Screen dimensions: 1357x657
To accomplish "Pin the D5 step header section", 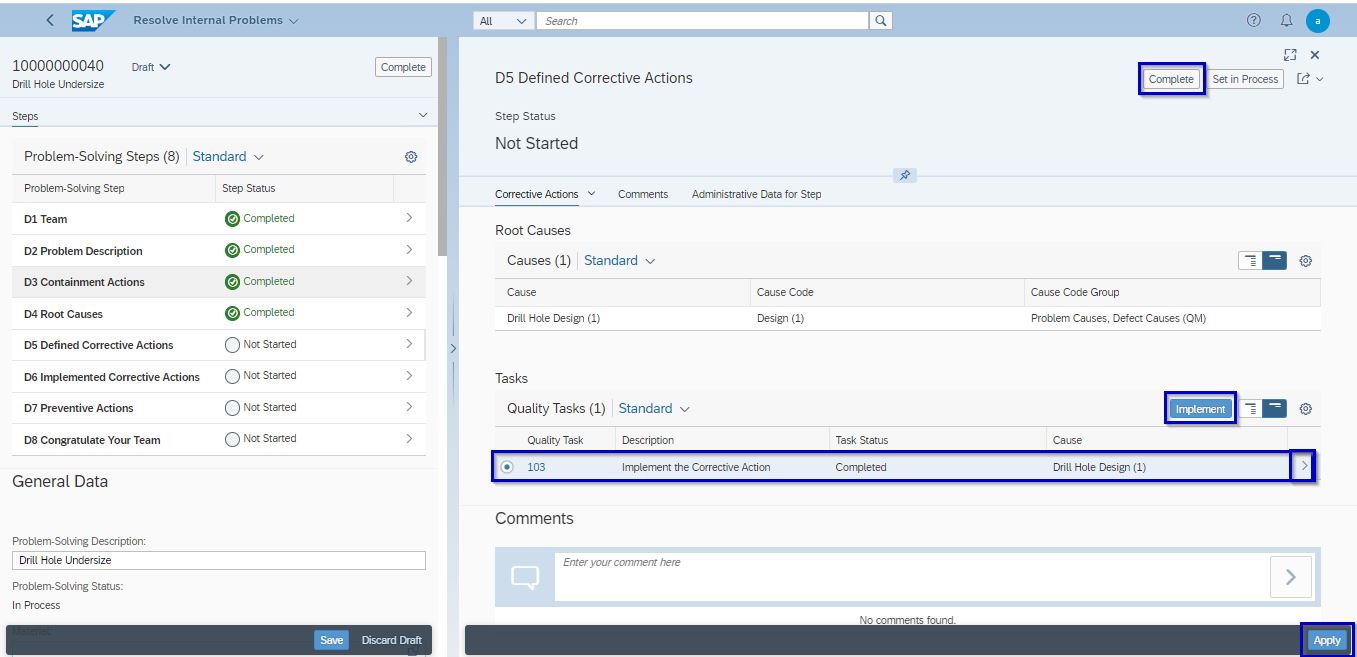I will coord(904,174).
